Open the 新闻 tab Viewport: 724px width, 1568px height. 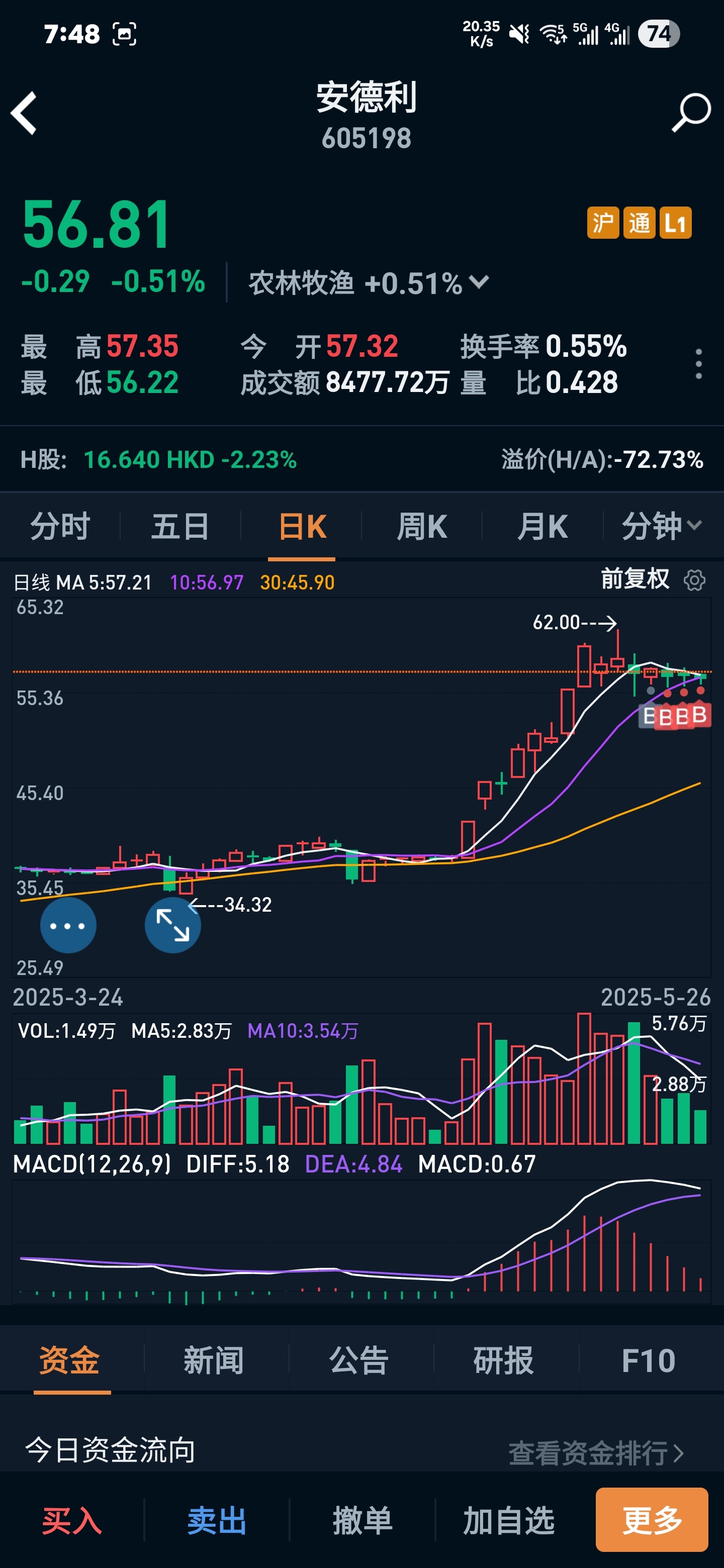[x=214, y=1360]
